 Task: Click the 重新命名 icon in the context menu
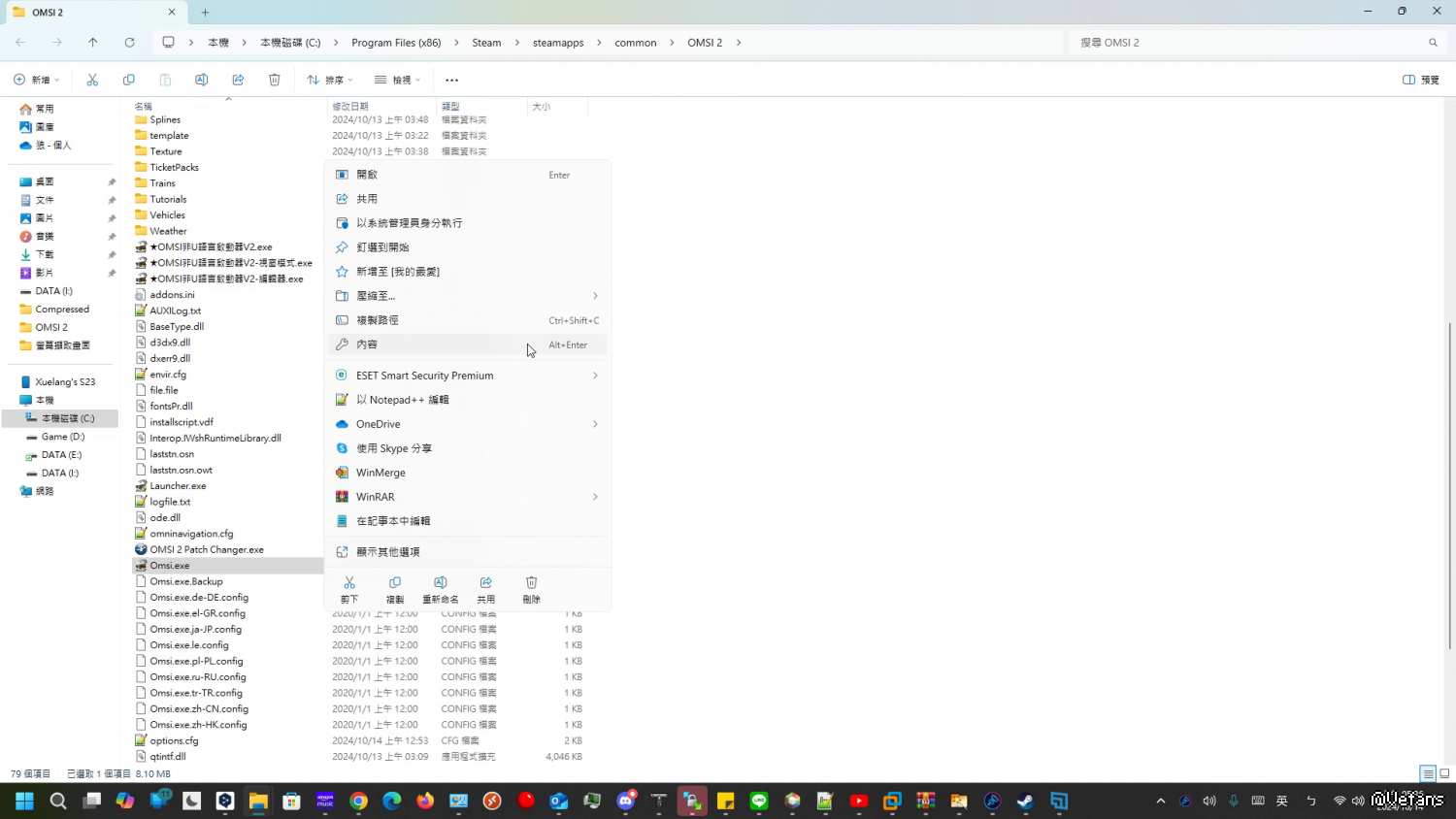pyautogui.click(x=441, y=582)
